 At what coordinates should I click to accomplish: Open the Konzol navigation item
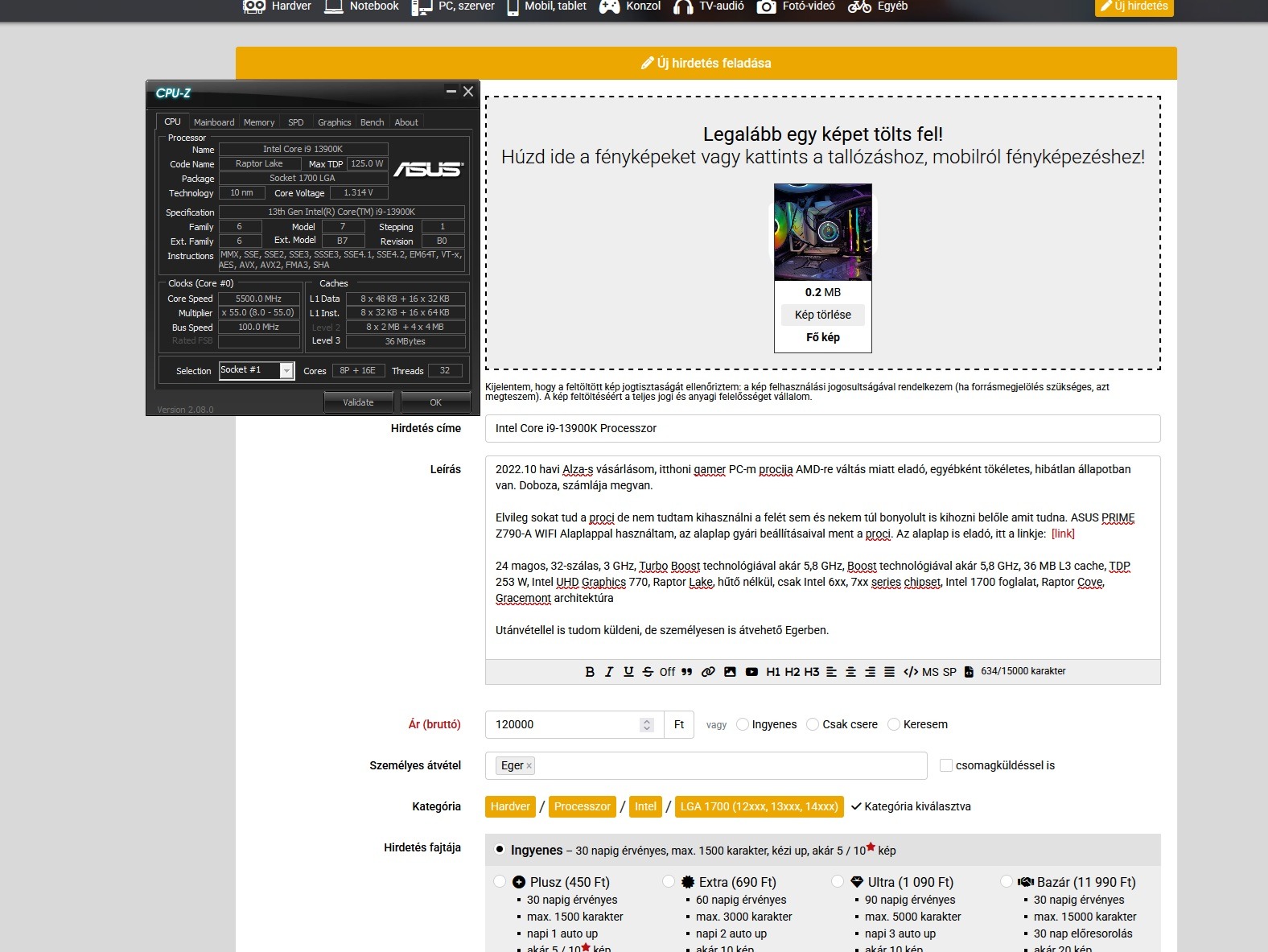(x=630, y=6)
